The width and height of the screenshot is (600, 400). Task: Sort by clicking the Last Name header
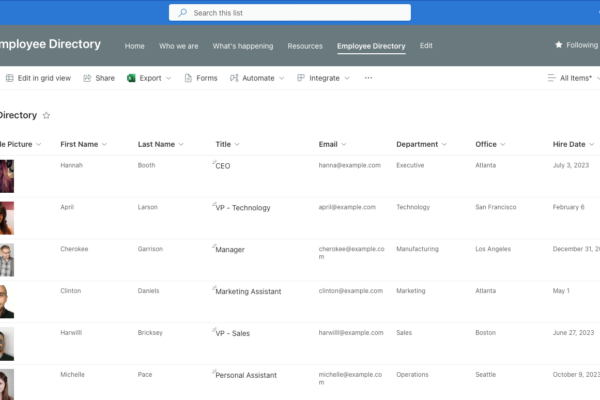click(x=155, y=145)
